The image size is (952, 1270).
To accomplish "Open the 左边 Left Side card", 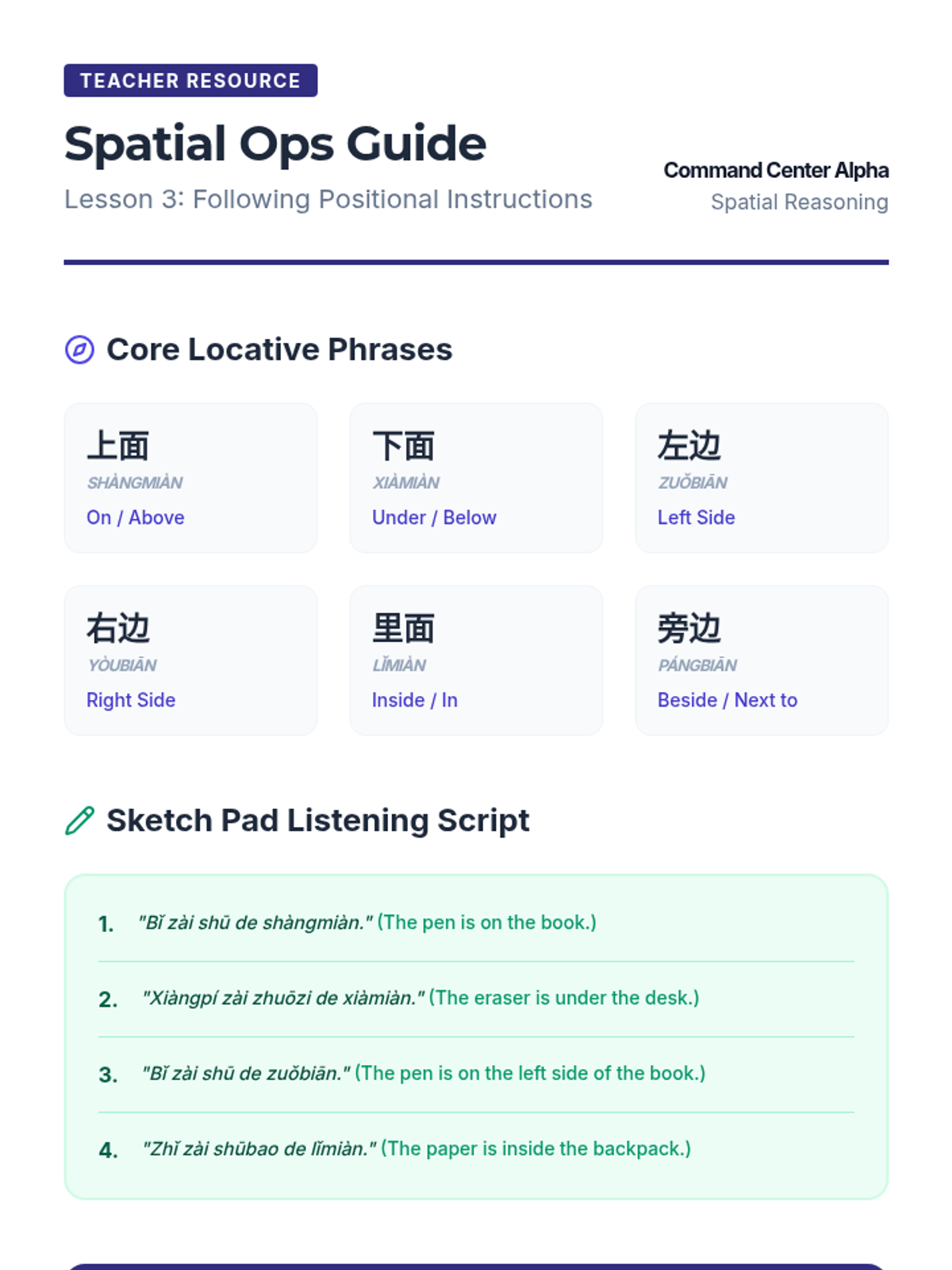I will click(762, 478).
